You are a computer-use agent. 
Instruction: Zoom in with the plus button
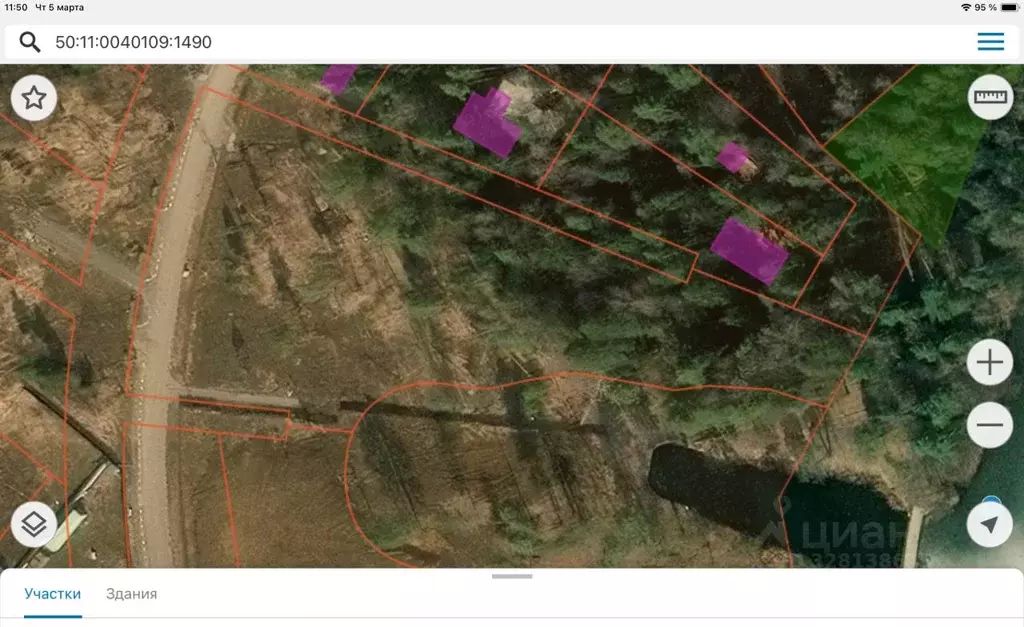[990, 362]
